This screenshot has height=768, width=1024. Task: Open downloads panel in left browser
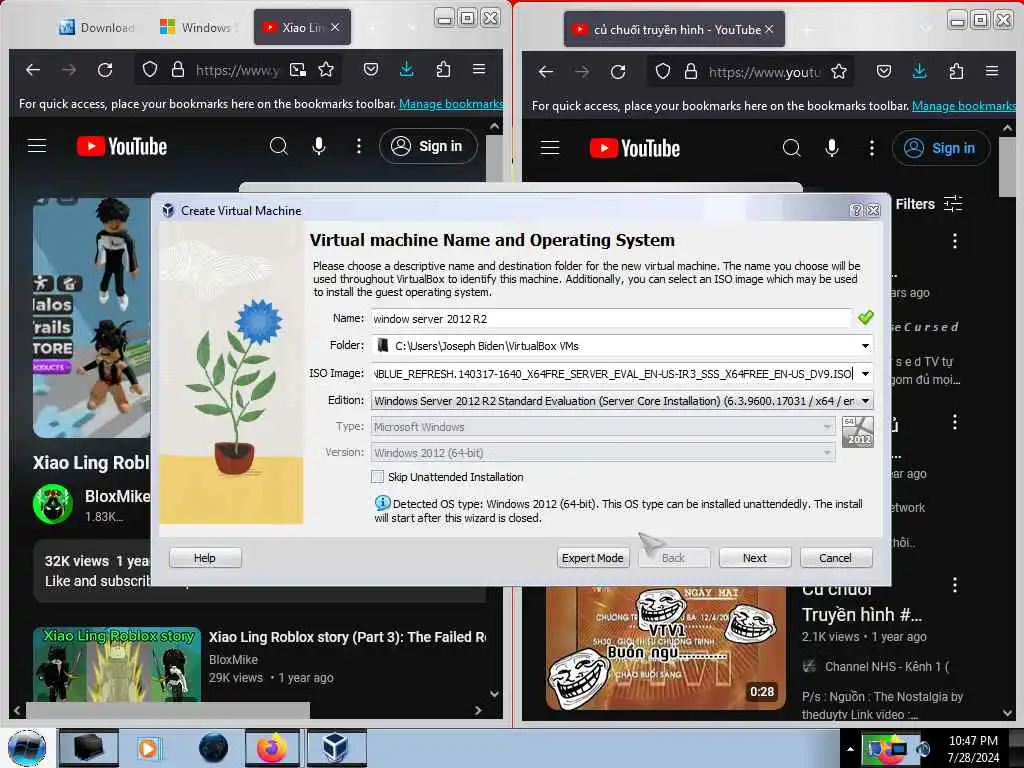pos(406,69)
